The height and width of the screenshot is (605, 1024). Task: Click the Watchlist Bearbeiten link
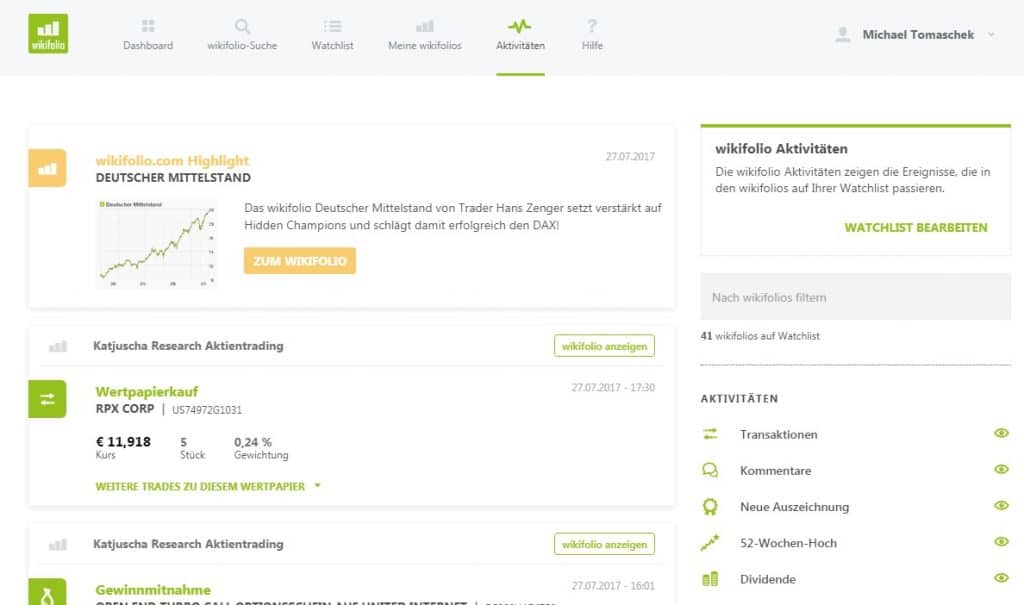click(x=915, y=228)
